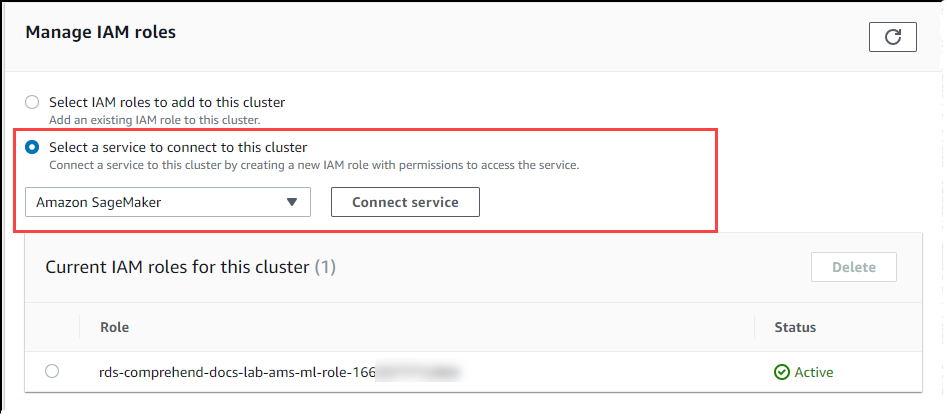Click the rds-comprehend-docs-lab-ams-ml-role name
947x416 pixels.
click(x=237, y=372)
